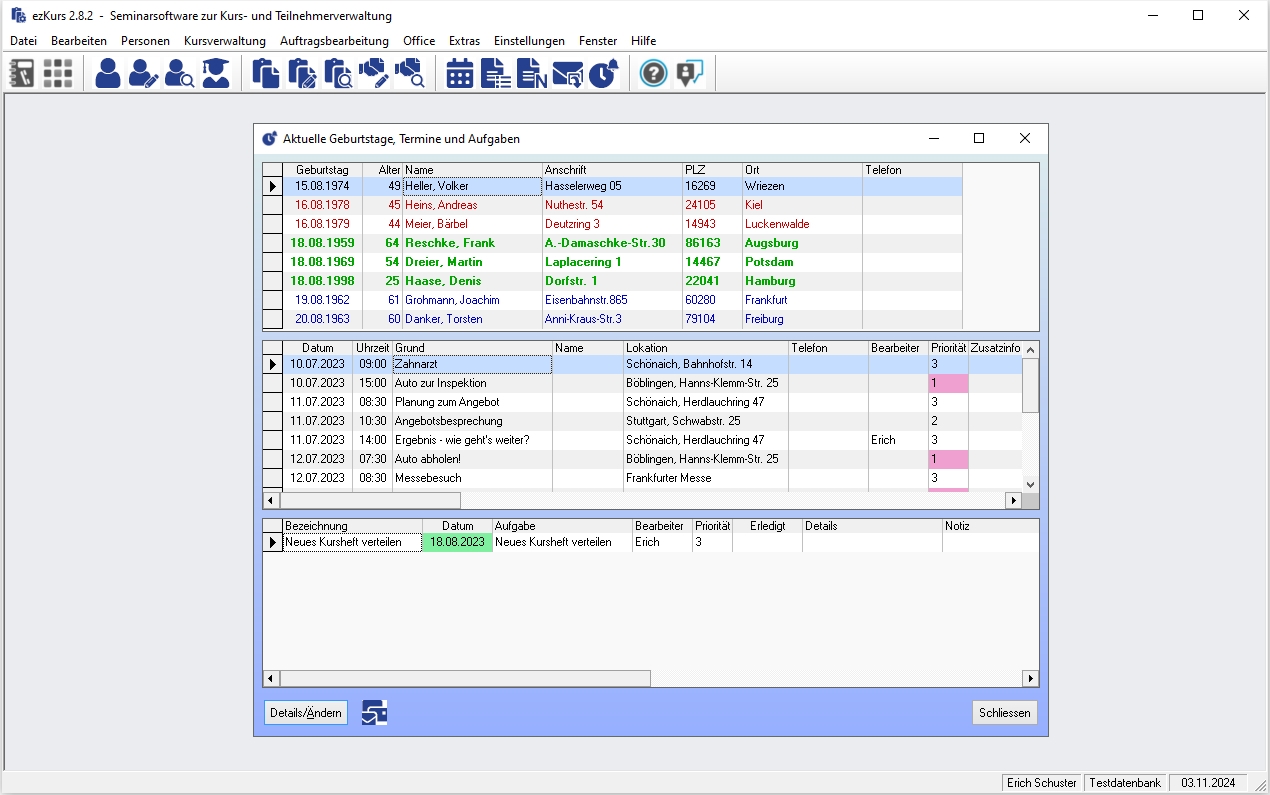Click the handshake with magnifier icon

click(x=410, y=73)
